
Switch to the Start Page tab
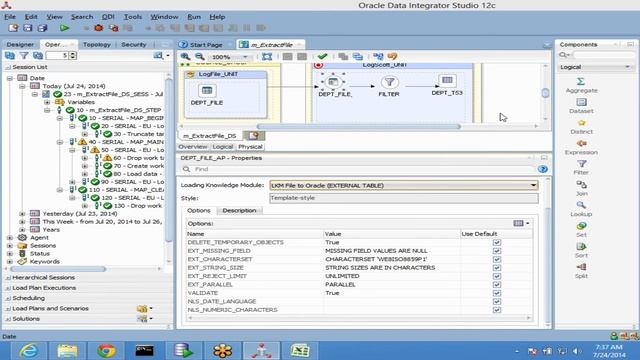tap(205, 45)
